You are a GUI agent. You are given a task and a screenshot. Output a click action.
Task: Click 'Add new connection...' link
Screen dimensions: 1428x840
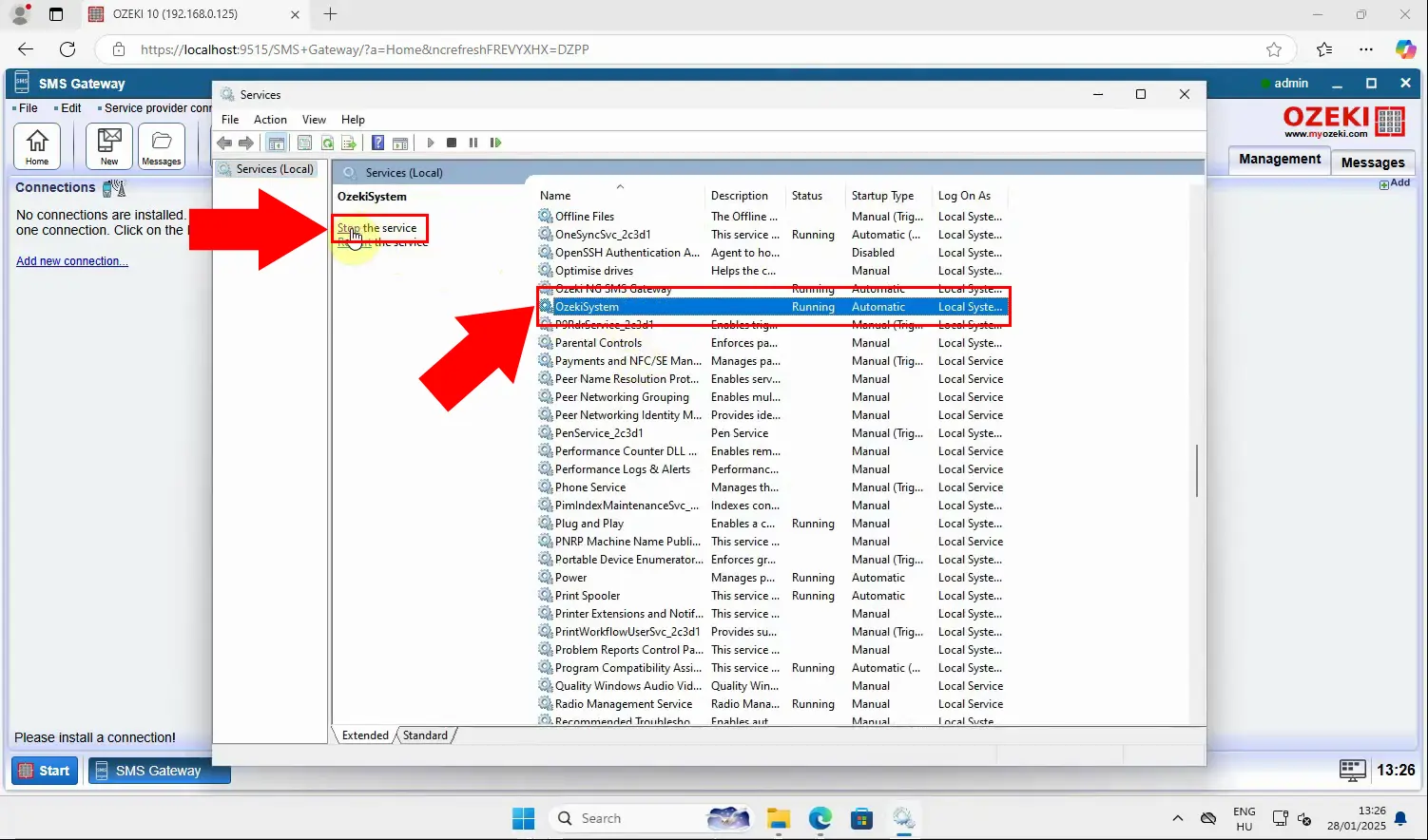point(72,261)
